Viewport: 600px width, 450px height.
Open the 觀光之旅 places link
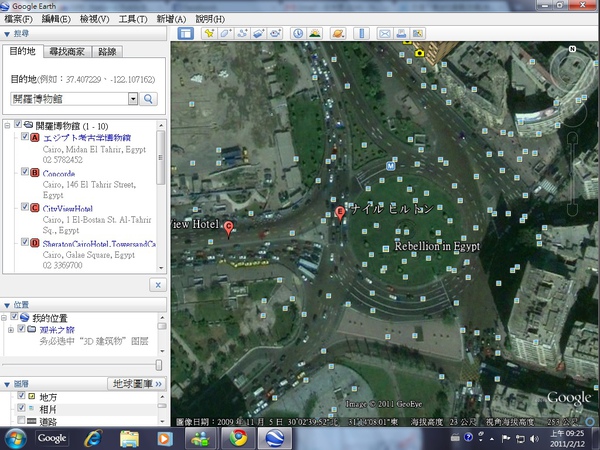tap(57, 329)
